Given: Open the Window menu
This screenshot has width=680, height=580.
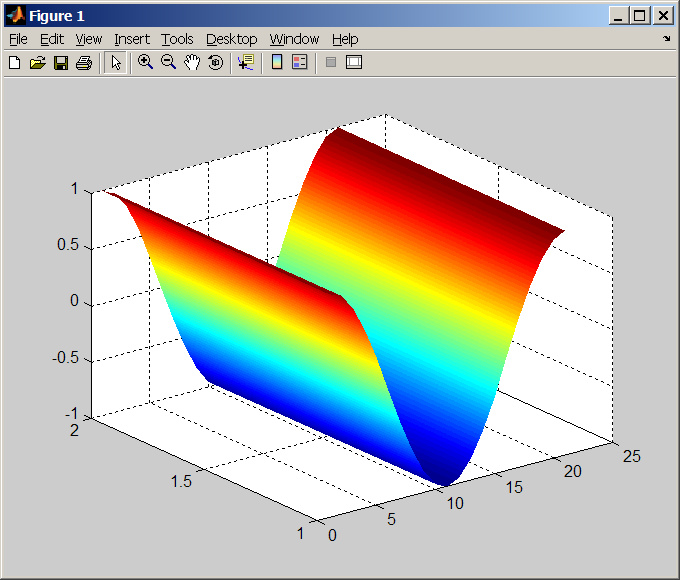Looking at the screenshot, I should [294, 39].
